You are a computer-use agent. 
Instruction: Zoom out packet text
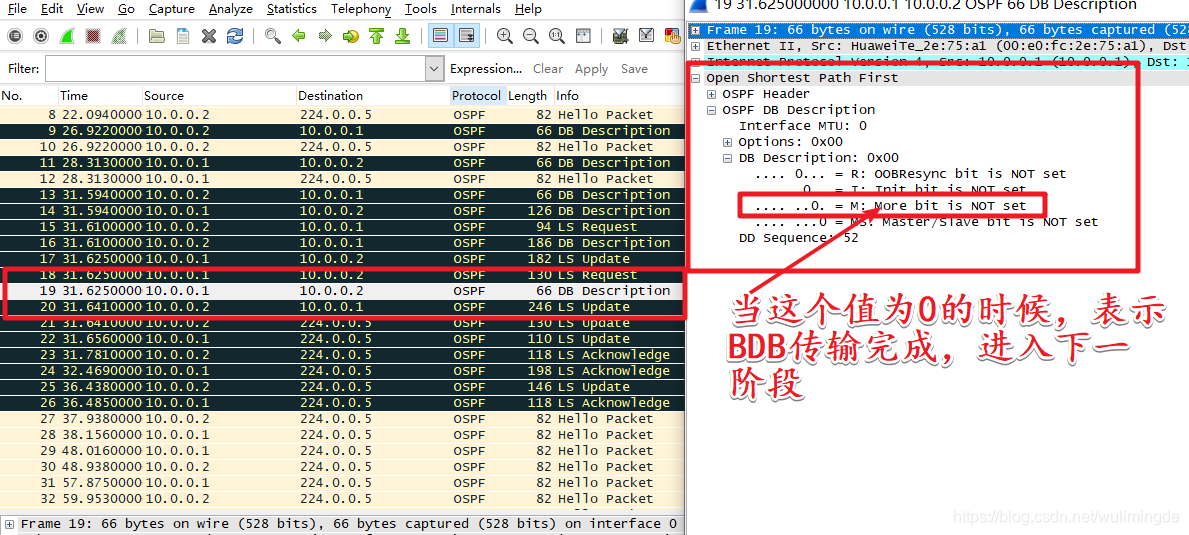point(530,36)
